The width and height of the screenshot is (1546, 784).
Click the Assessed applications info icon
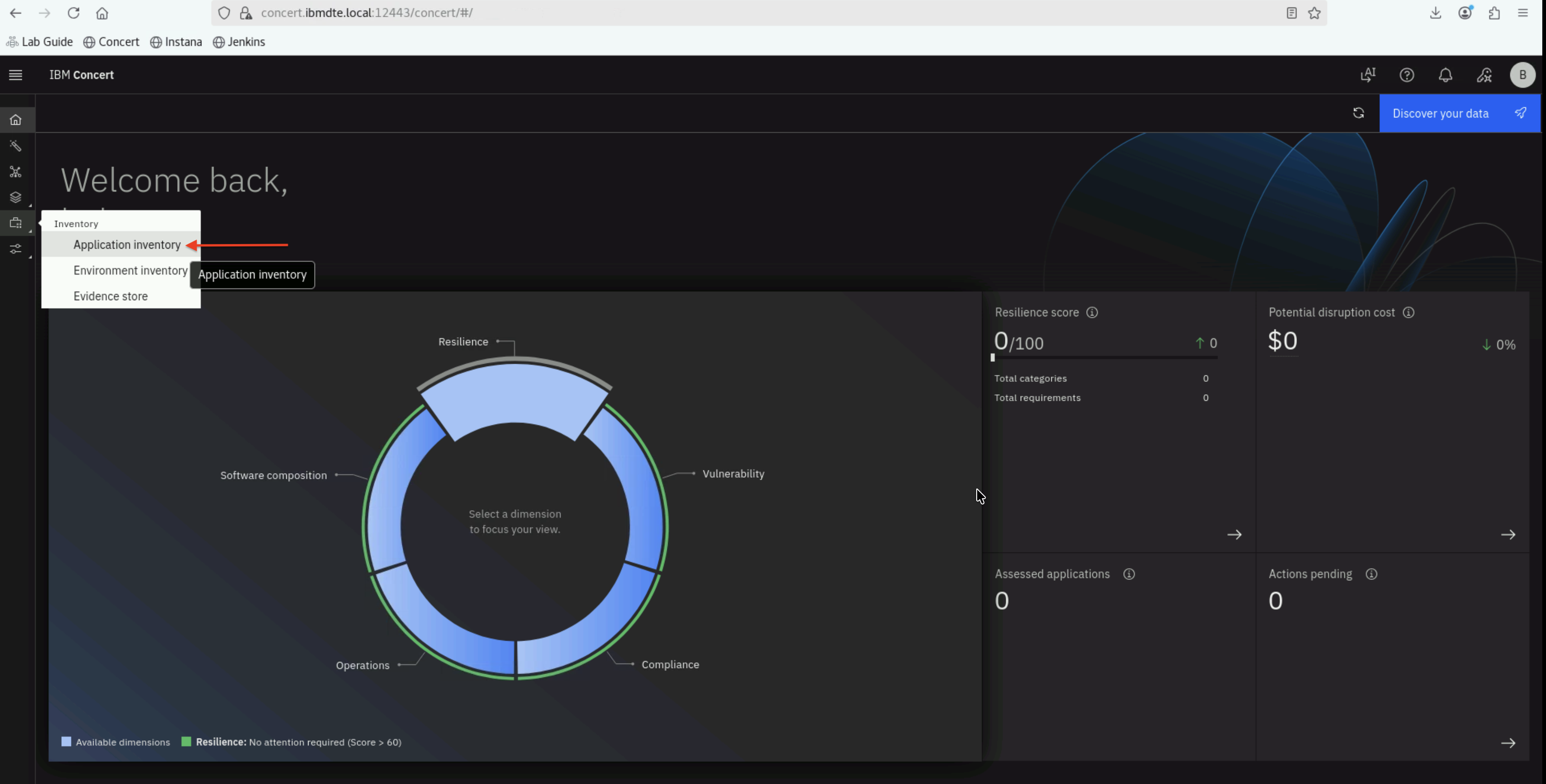(x=1129, y=574)
